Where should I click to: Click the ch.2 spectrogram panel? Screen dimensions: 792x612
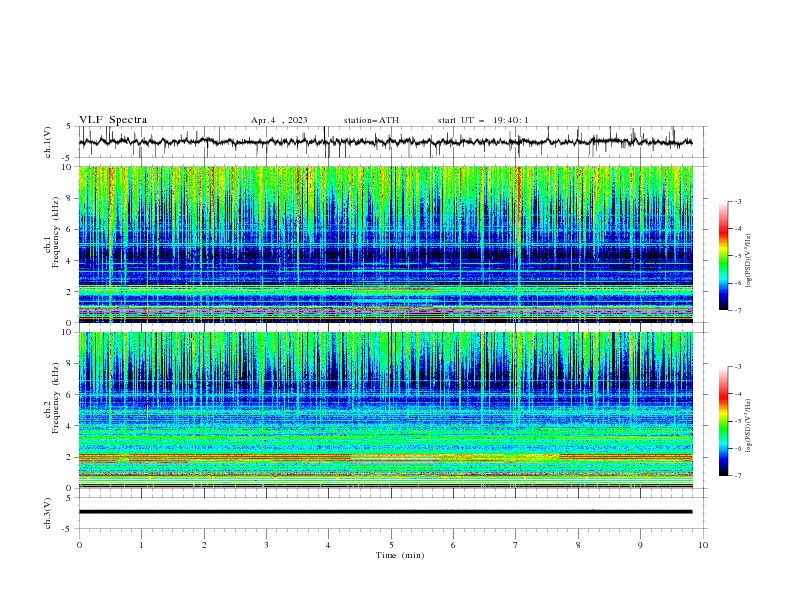tap(386, 410)
